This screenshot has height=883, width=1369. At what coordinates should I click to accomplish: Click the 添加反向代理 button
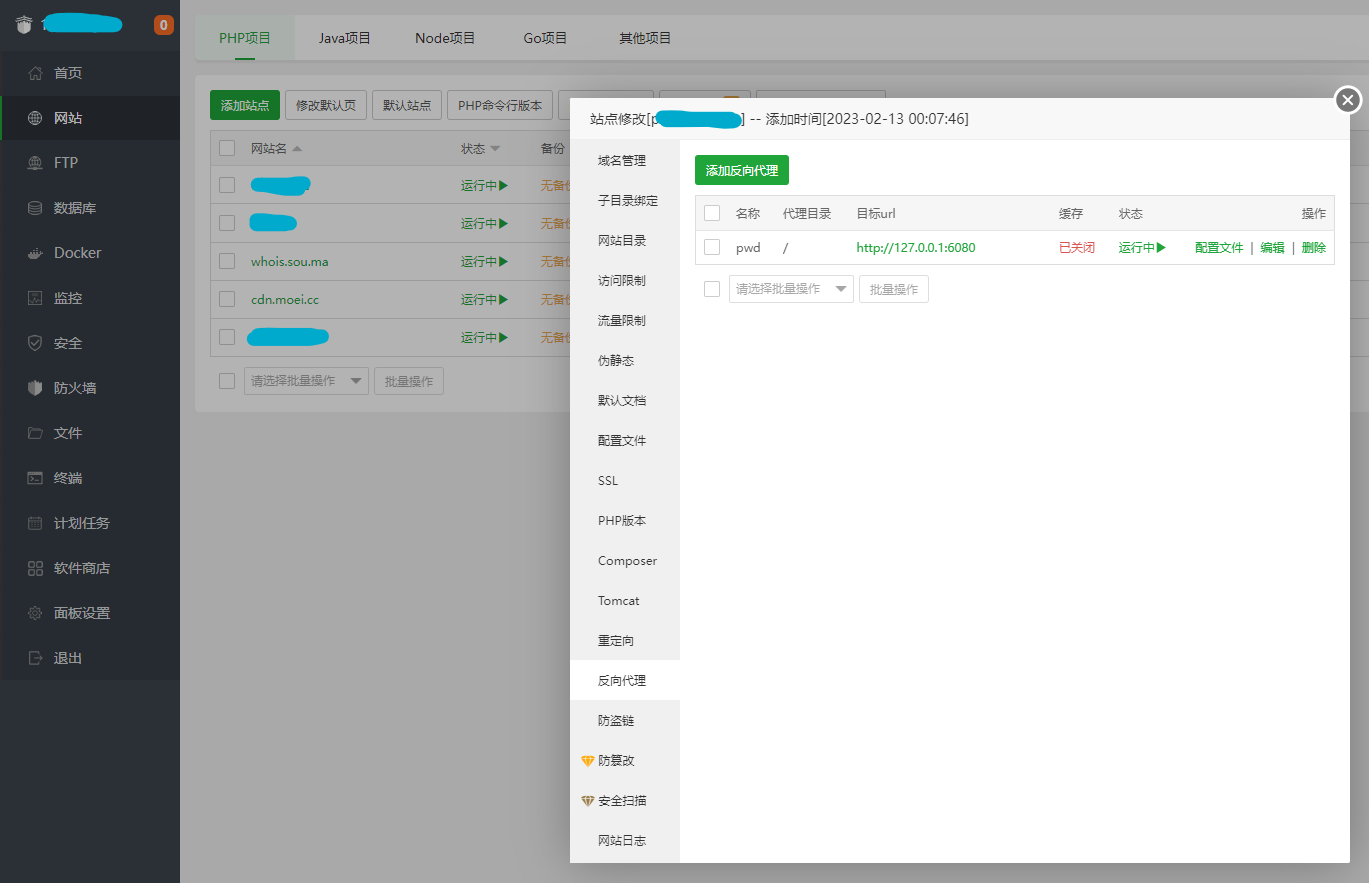[x=742, y=171]
